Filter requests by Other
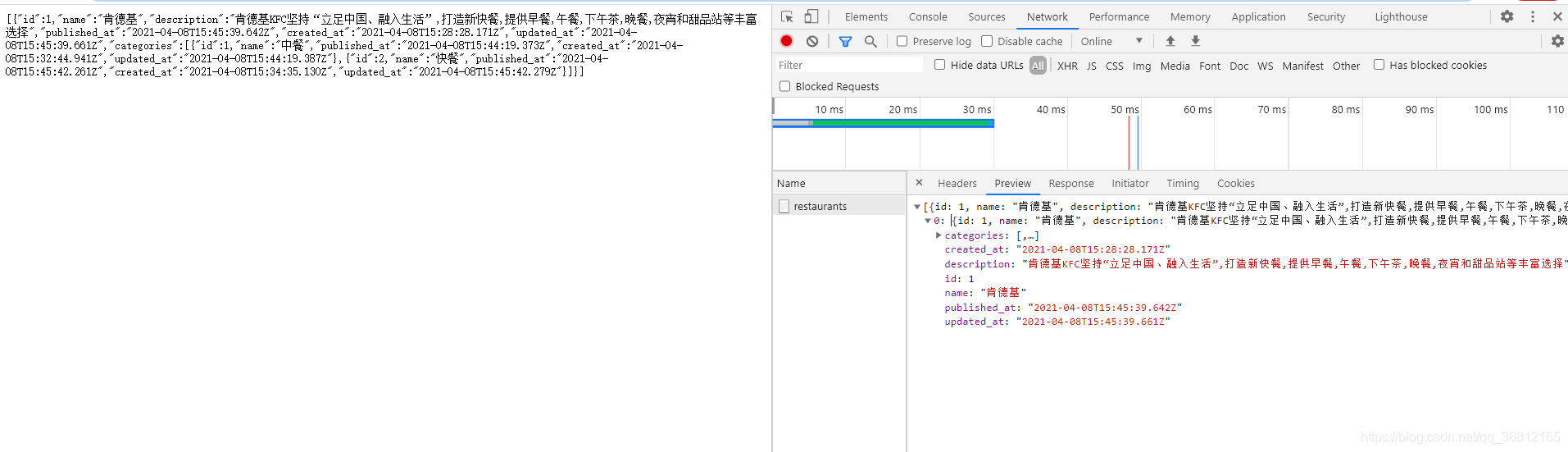The height and width of the screenshot is (452, 1568). pos(1346,66)
